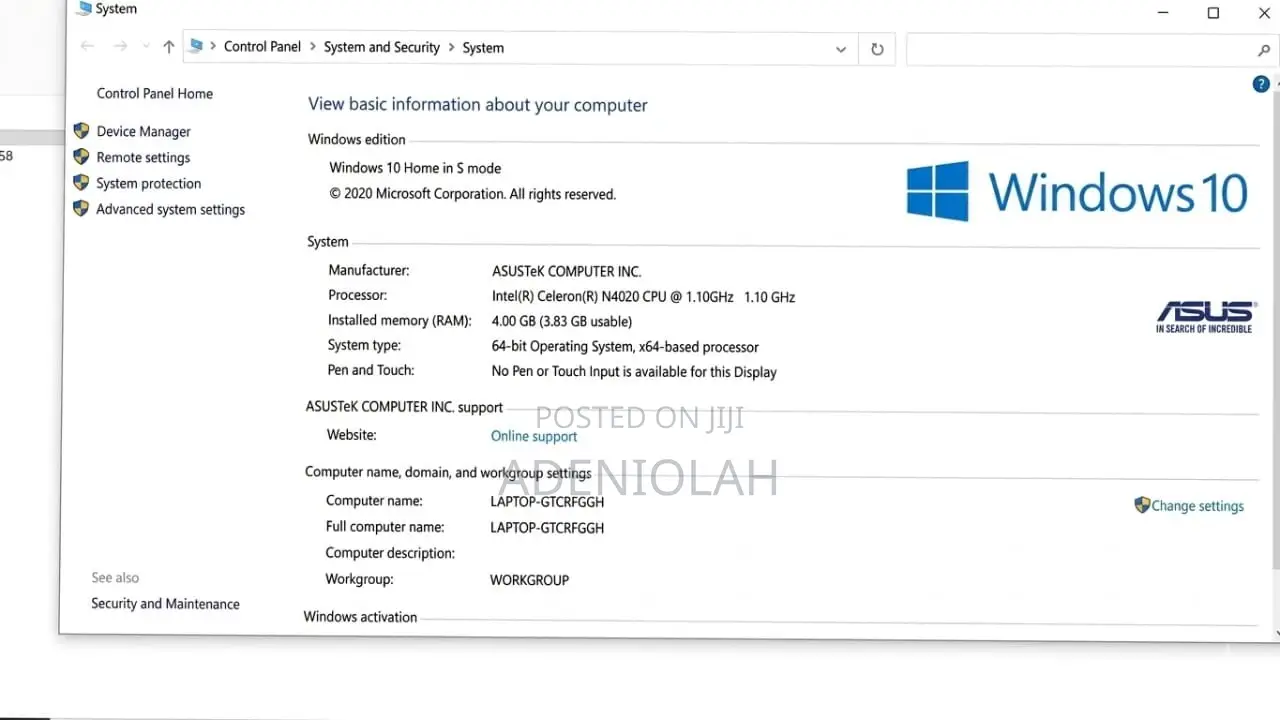The height and width of the screenshot is (720, 1280).
Task: Click the WORKGROUP workgroup value
Action: [x=529, y=580]
